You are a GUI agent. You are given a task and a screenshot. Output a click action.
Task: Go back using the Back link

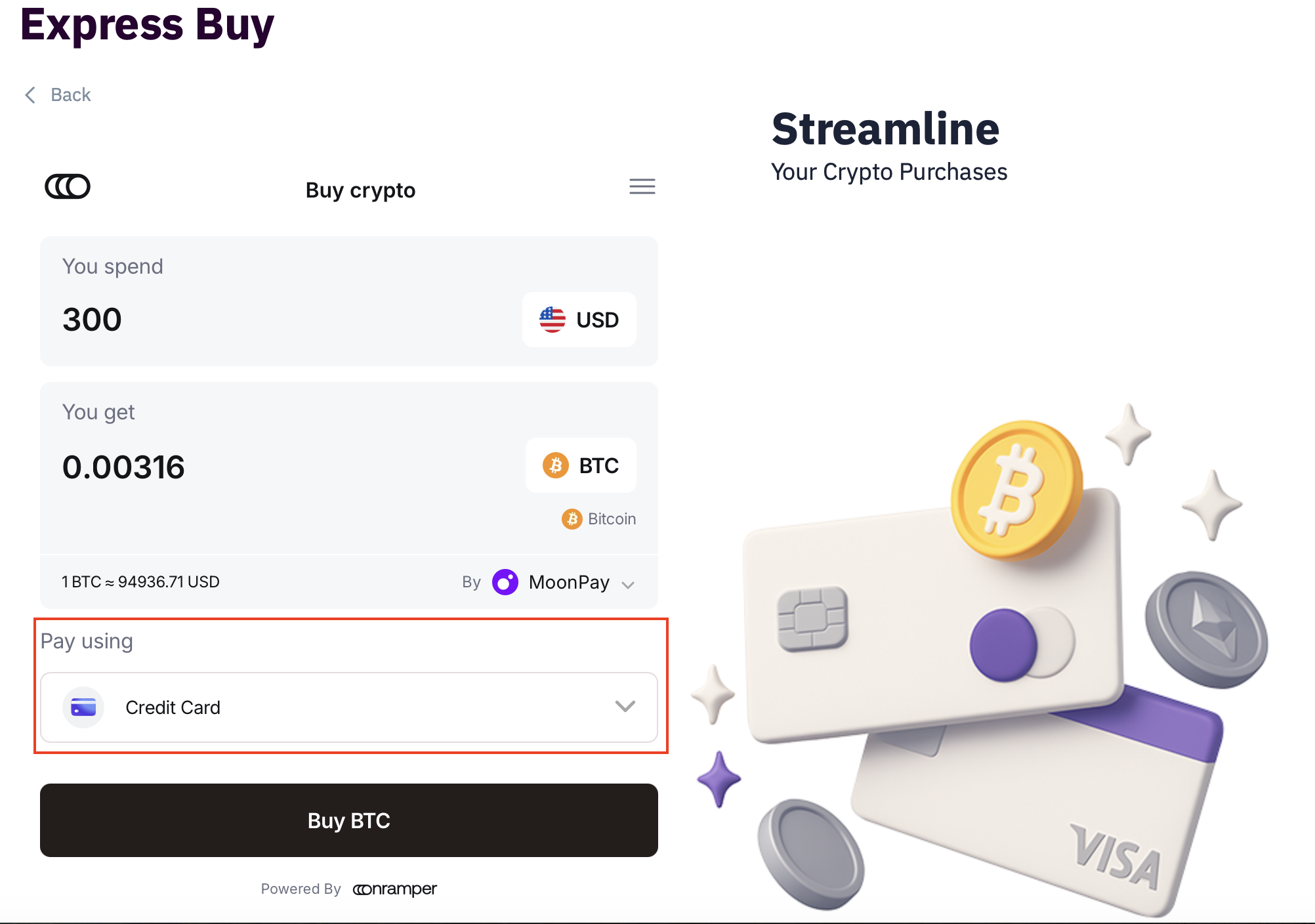[71, 95]
